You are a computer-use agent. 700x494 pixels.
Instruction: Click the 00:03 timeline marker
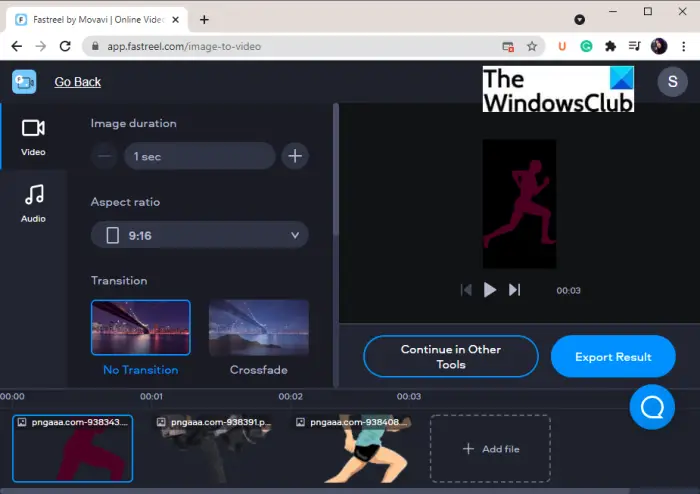[x=408, y=396]
